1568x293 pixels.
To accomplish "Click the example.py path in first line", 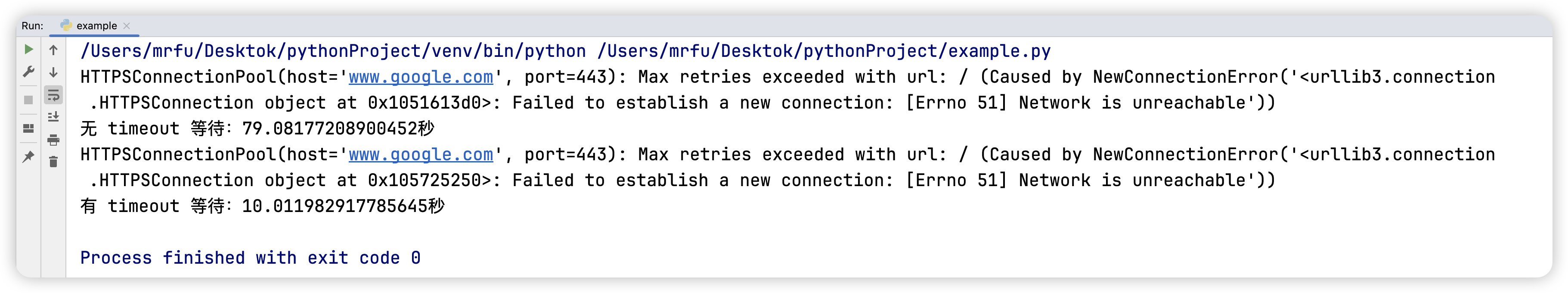I will point(824,51).
